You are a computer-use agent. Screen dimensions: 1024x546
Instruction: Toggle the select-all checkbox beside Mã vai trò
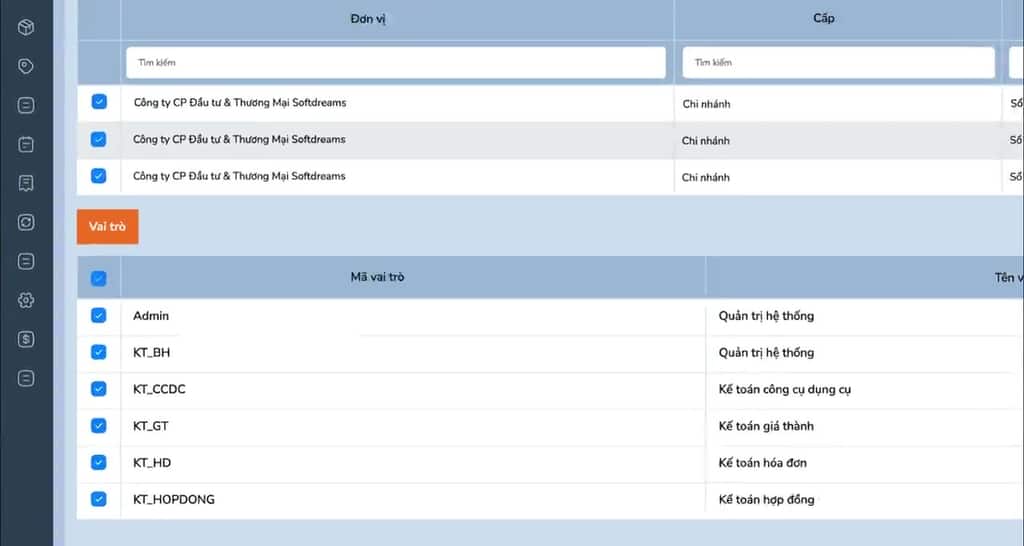(99, 278)
